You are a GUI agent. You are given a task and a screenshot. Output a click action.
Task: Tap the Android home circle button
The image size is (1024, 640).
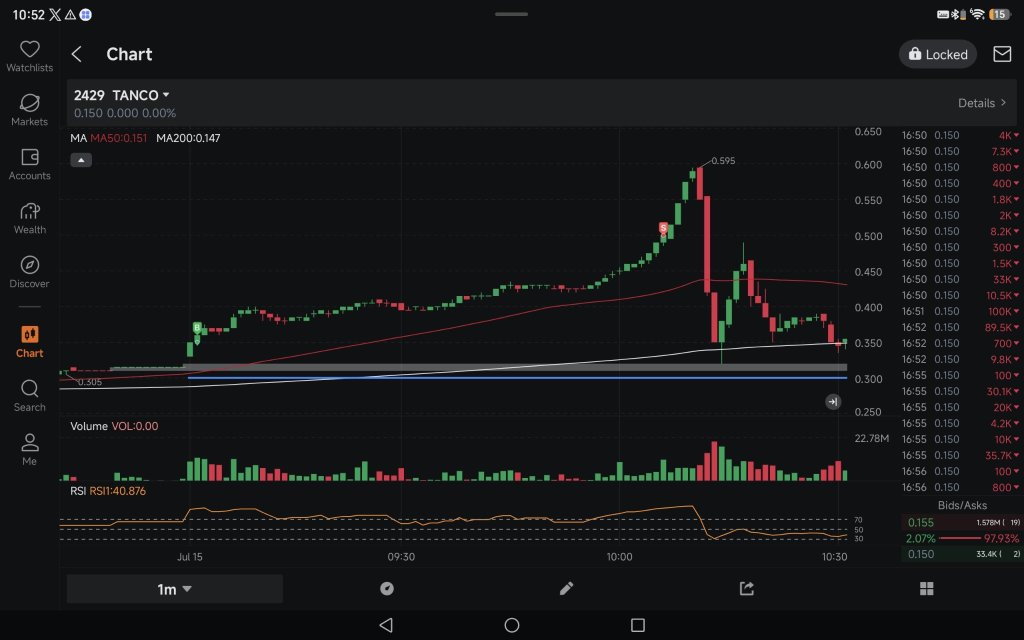(512, 625)
